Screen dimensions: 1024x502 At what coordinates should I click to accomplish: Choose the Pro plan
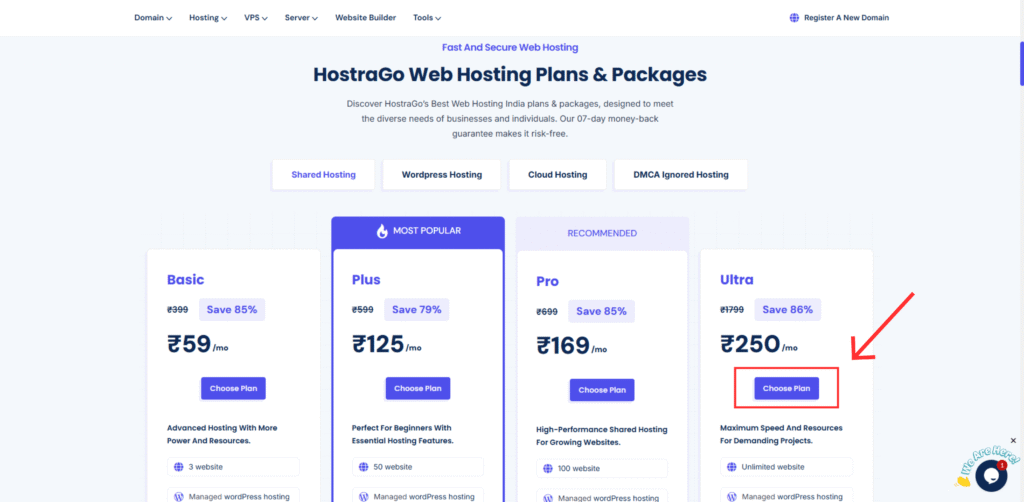(602, 390)
